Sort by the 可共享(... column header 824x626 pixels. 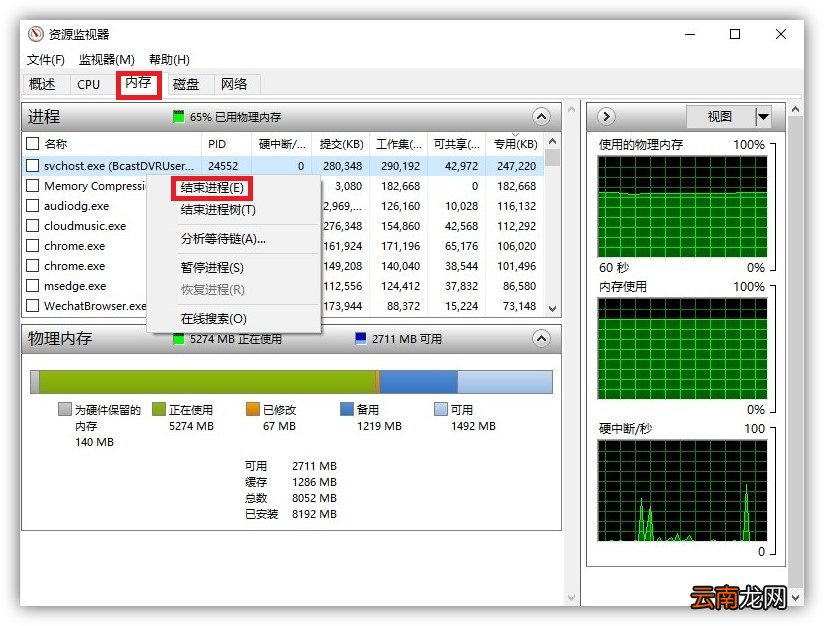pos(457,144)
